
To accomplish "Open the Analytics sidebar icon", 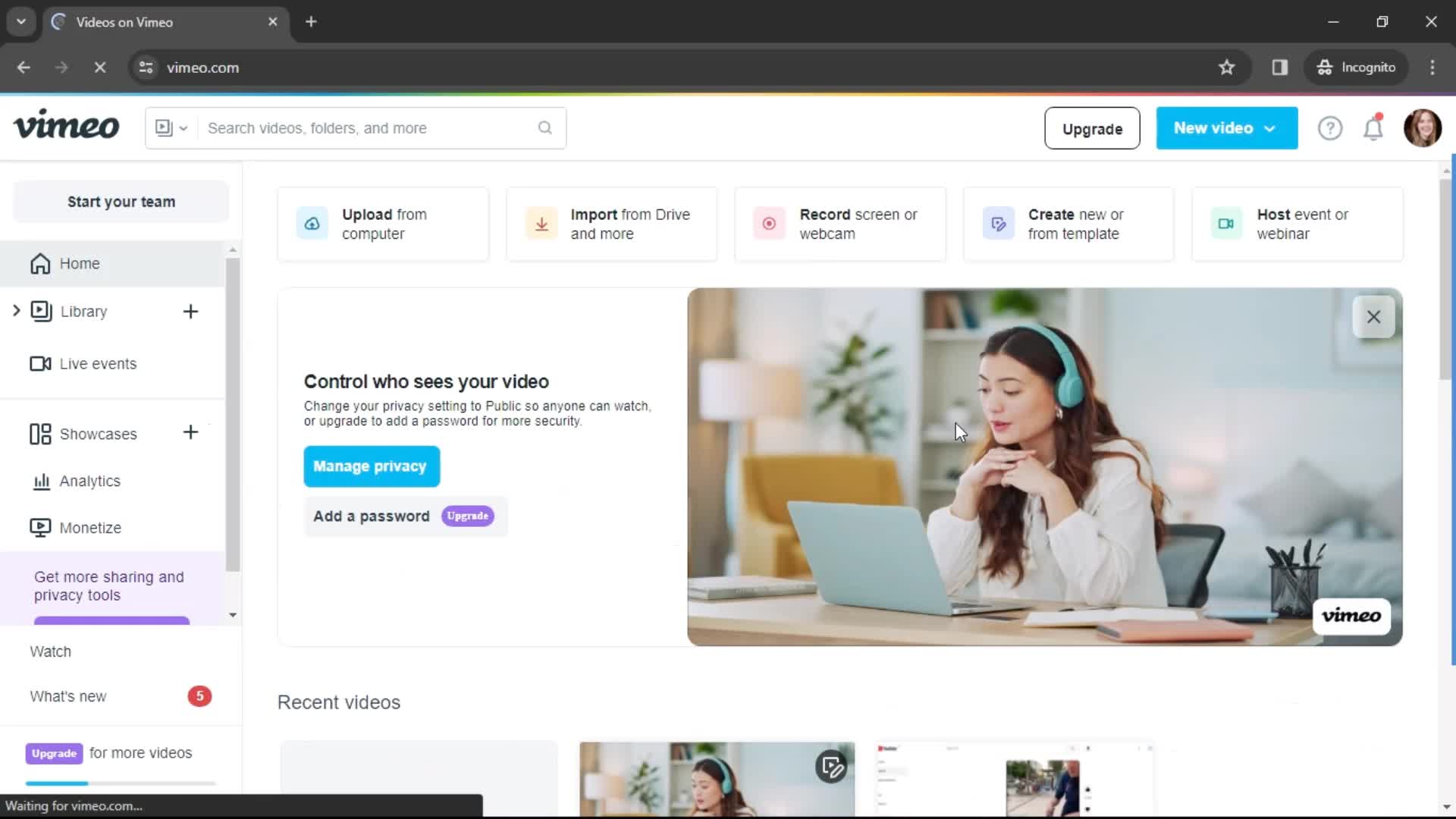I will pos(40,481).
